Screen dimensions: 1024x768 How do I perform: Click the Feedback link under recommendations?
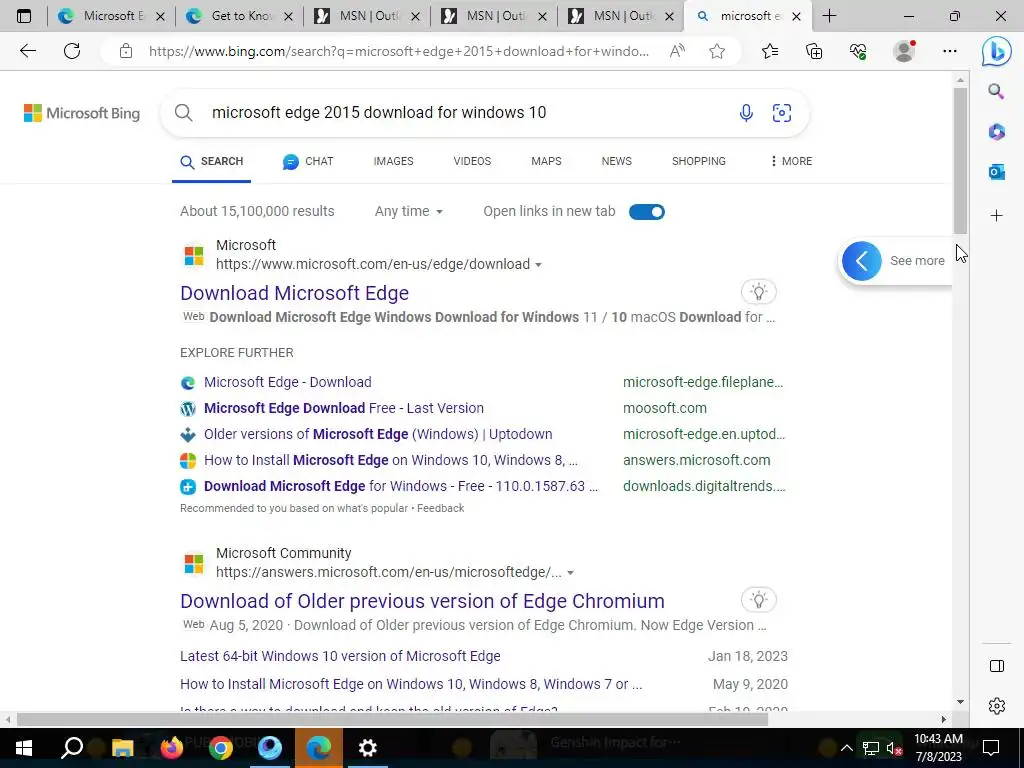441,508
